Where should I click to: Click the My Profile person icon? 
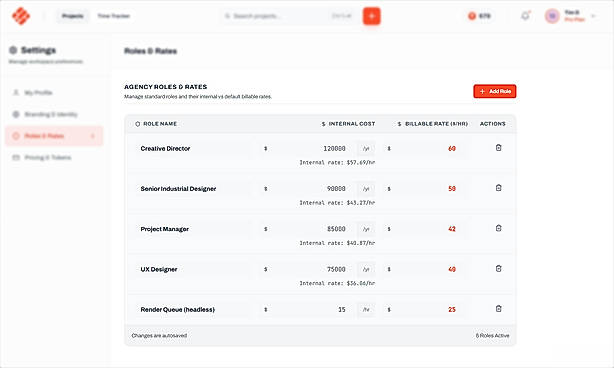click(x=16, y=93)
